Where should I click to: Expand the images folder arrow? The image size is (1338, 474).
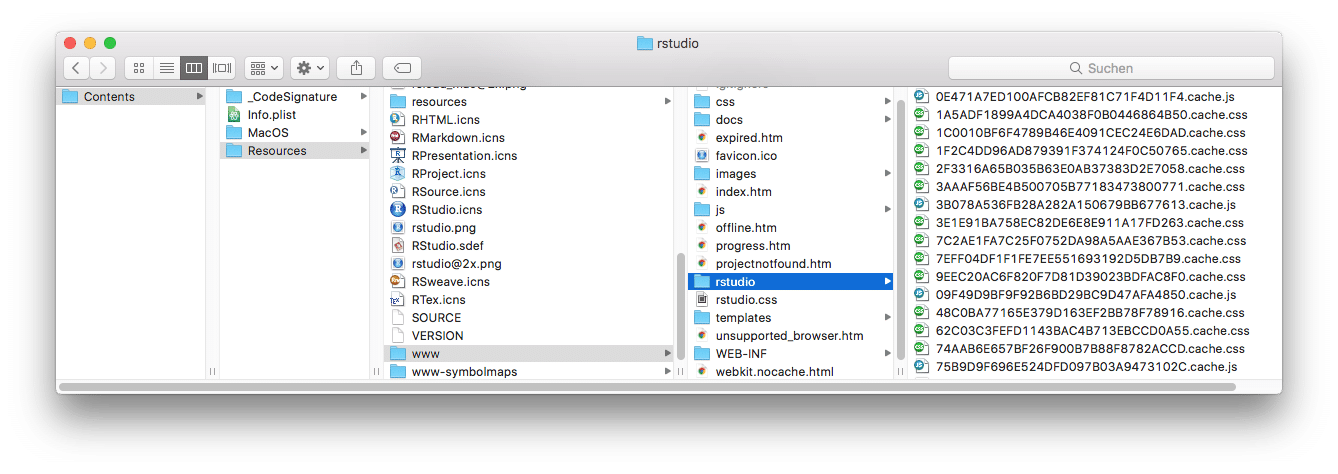(x=886, y=174)
